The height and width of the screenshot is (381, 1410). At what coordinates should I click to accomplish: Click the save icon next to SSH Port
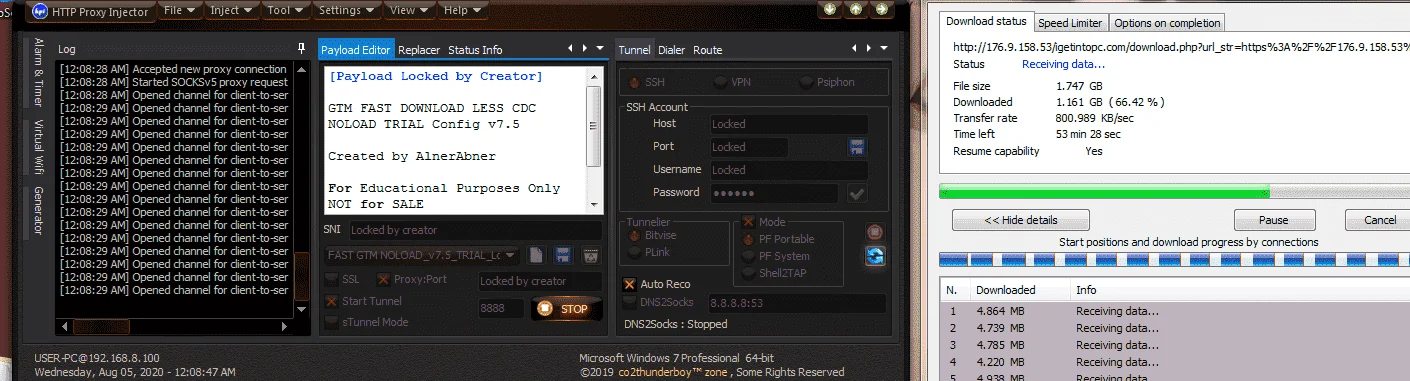tap(856, 147)
